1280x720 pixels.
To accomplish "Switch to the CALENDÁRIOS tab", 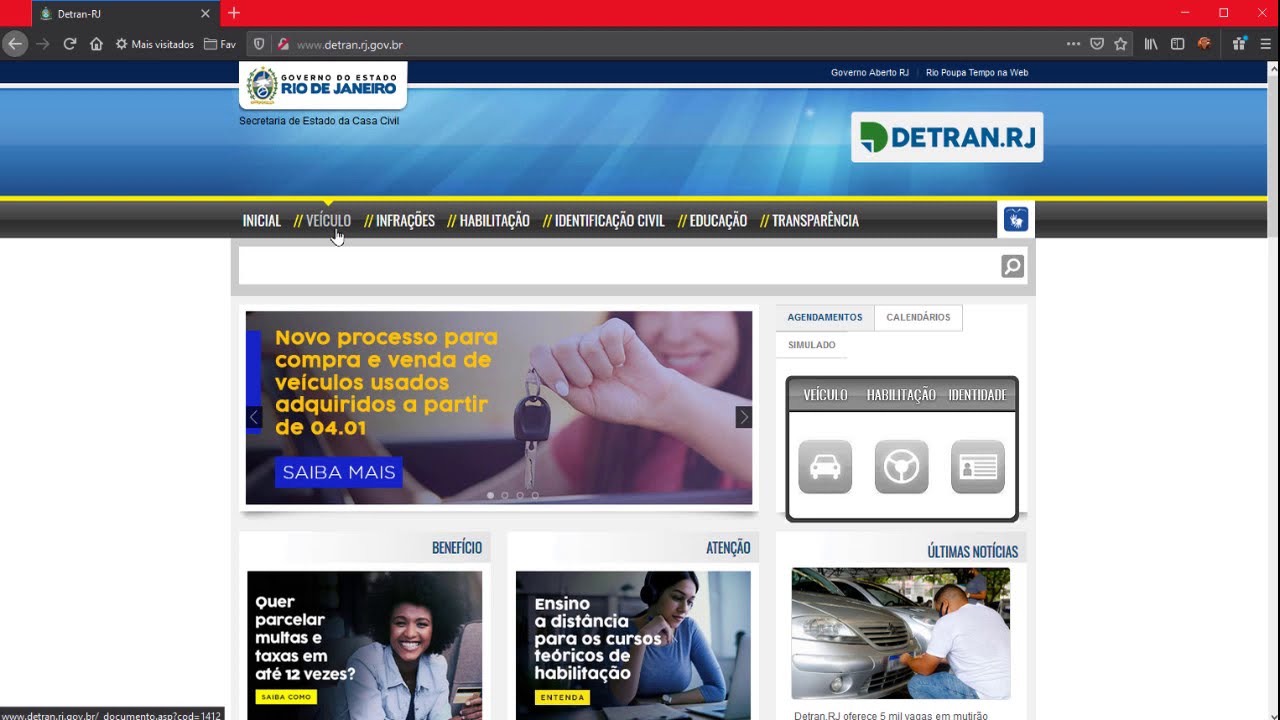I will tap(918, 317).
